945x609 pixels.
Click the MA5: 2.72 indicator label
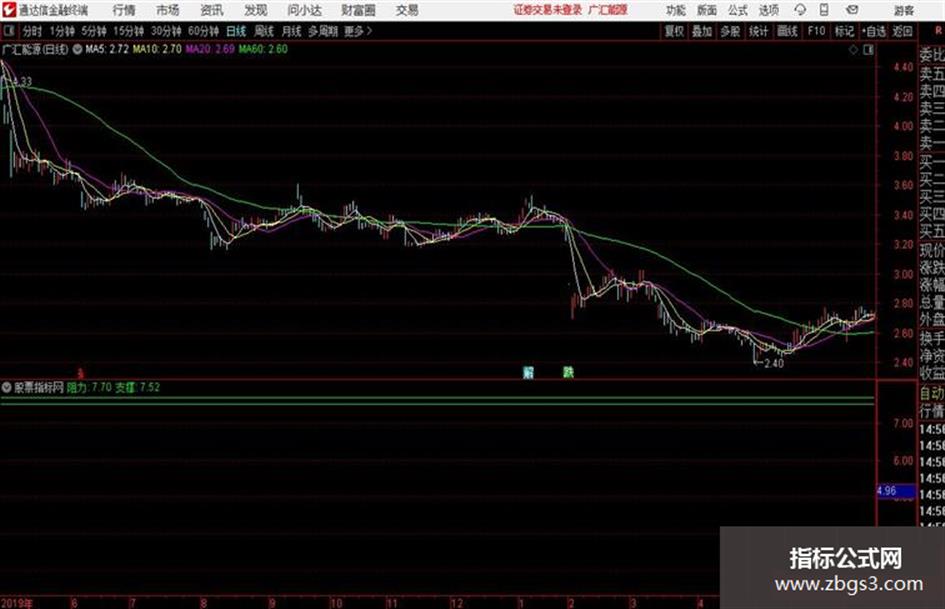click(x=107, y=49)
